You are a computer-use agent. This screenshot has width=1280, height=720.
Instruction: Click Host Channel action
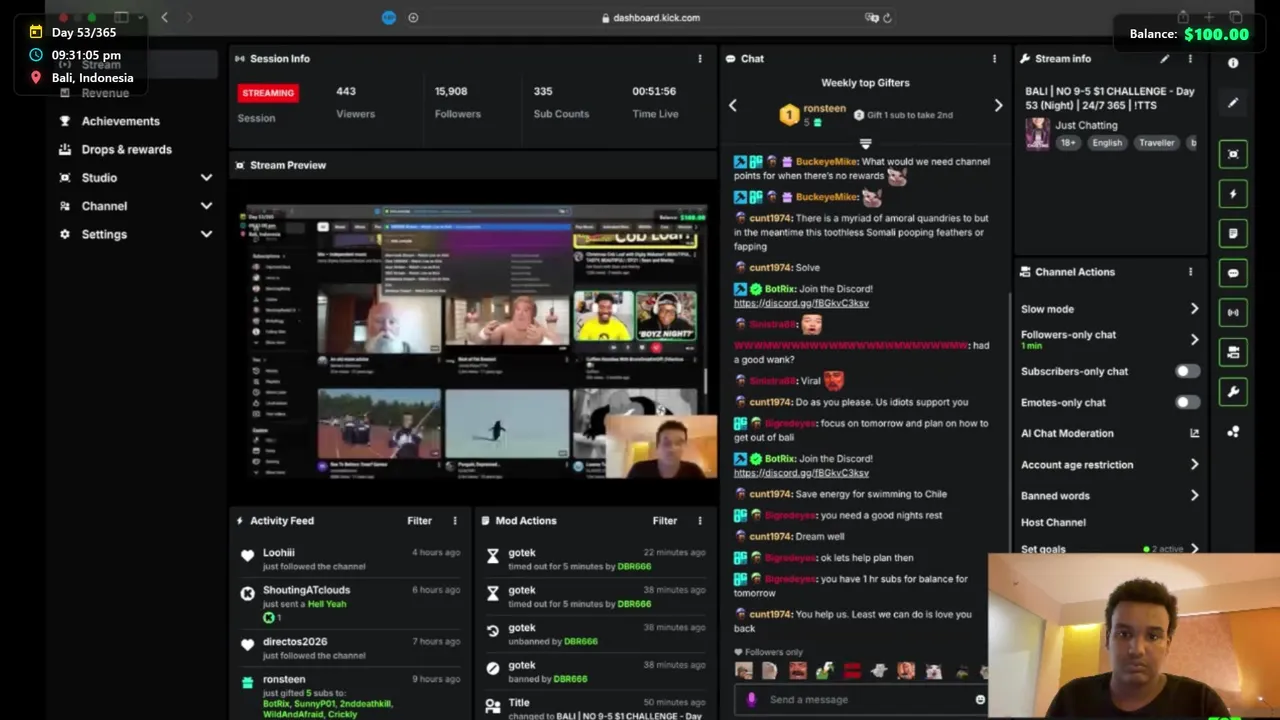click(1053, 523)
